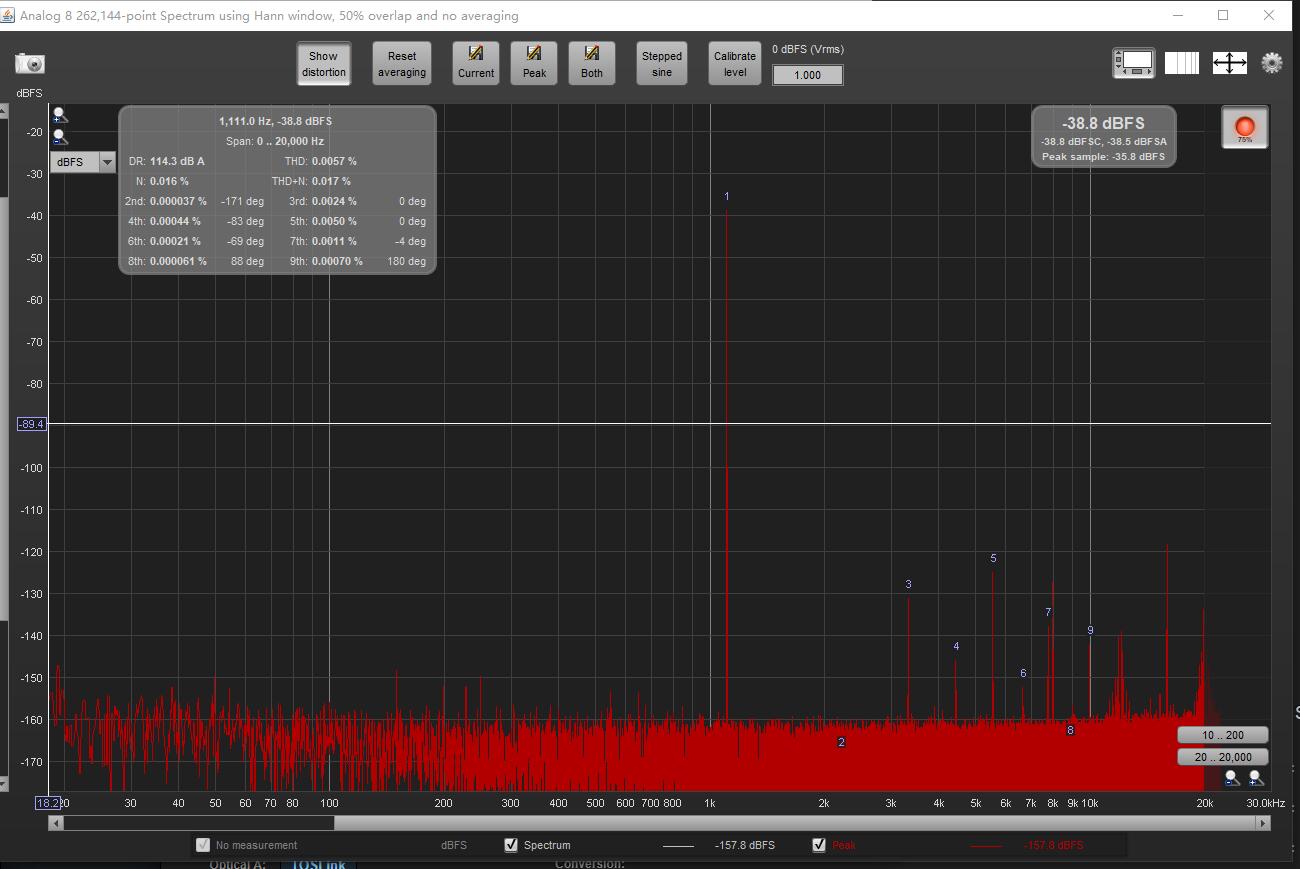Click the Peak -157.8 dBFS legend value
The width and height of the screenshot is (1300, 869).
tap(1053, 845)
